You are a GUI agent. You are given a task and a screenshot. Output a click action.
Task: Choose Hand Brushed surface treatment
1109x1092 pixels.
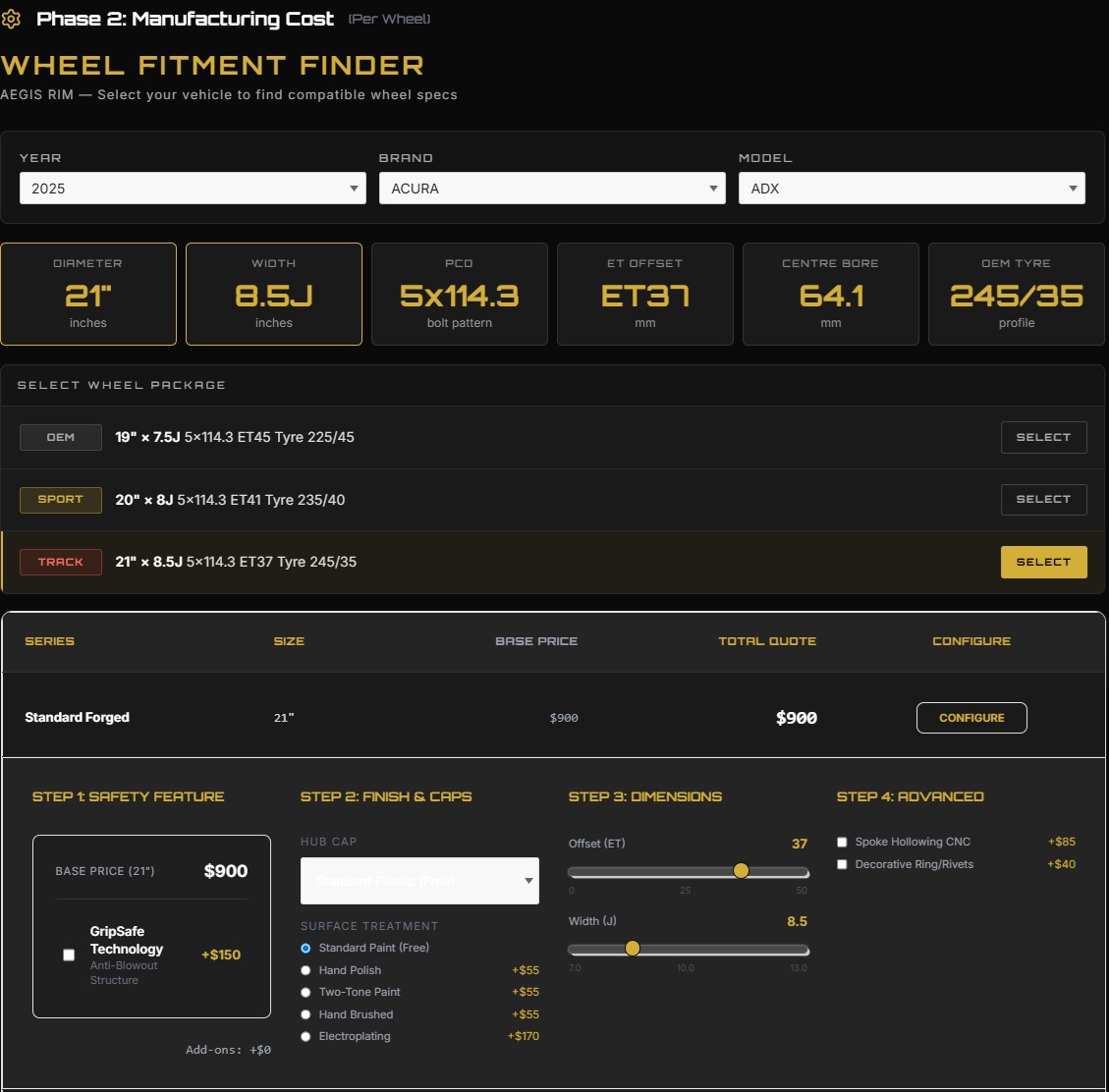tap(305, 1014)
